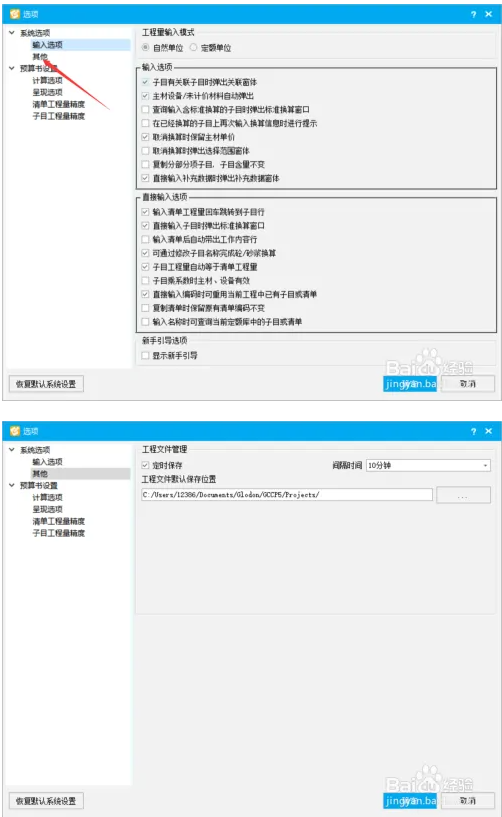The height and width of the screenshot is (817, 502).
Task: Open the 间隔时间 dropdown showing 10分钟
Action: [x=428, y=465]
